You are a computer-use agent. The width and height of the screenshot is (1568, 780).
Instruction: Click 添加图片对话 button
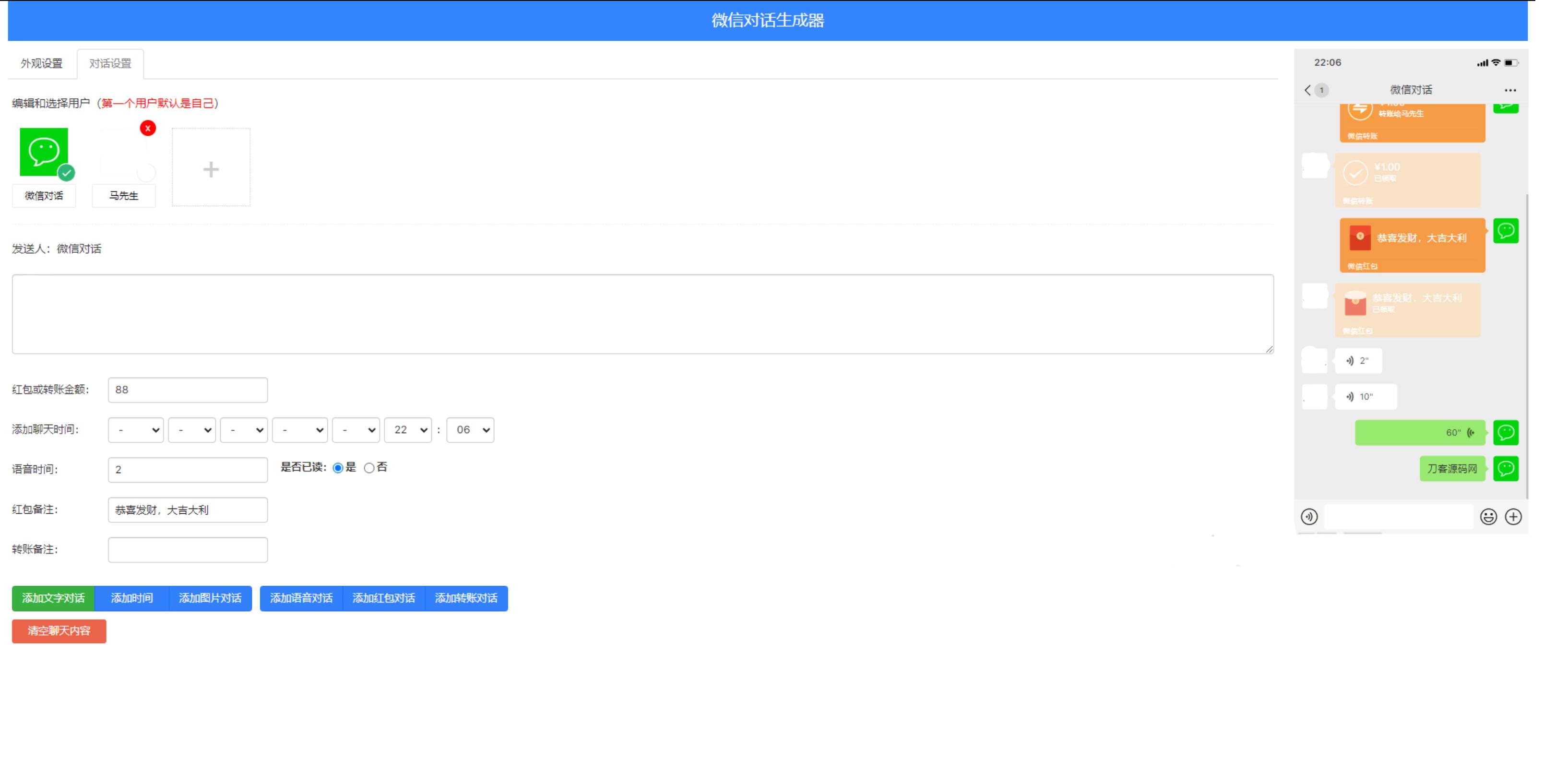pos(210,599)
